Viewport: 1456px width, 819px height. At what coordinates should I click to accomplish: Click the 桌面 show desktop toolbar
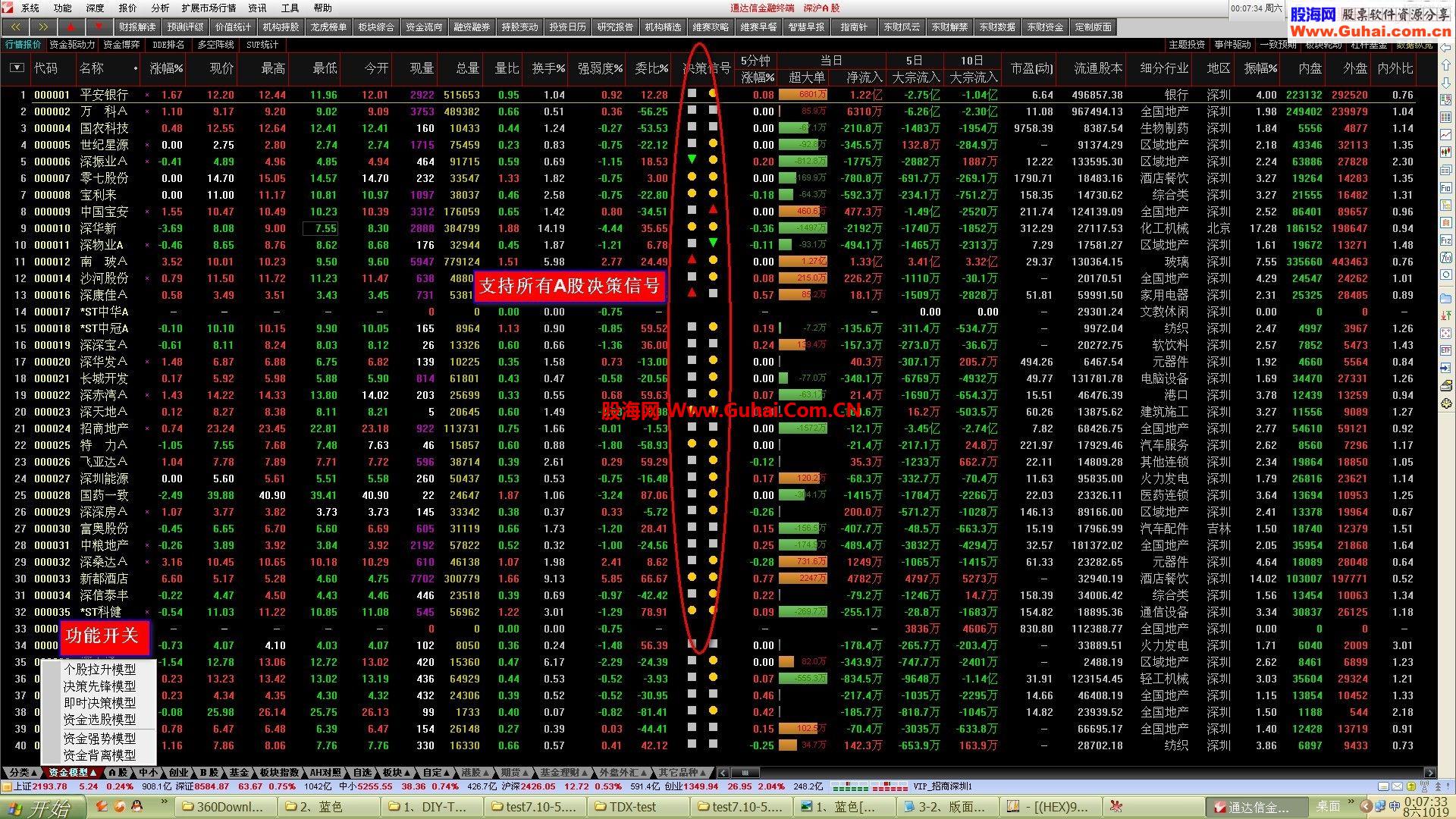(x=1328, y=806)
